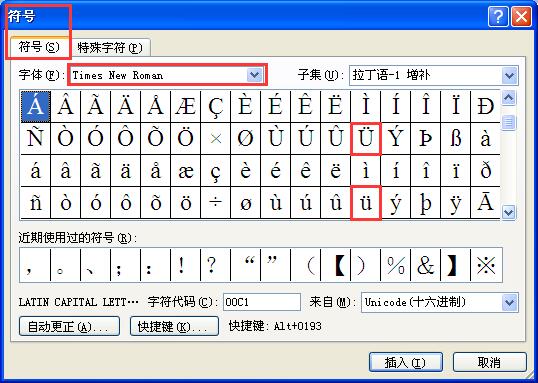The width and height of the screenshot is (538, 383).
Task: Open the Times New Roman font dropdown
Action: point(254,75)
